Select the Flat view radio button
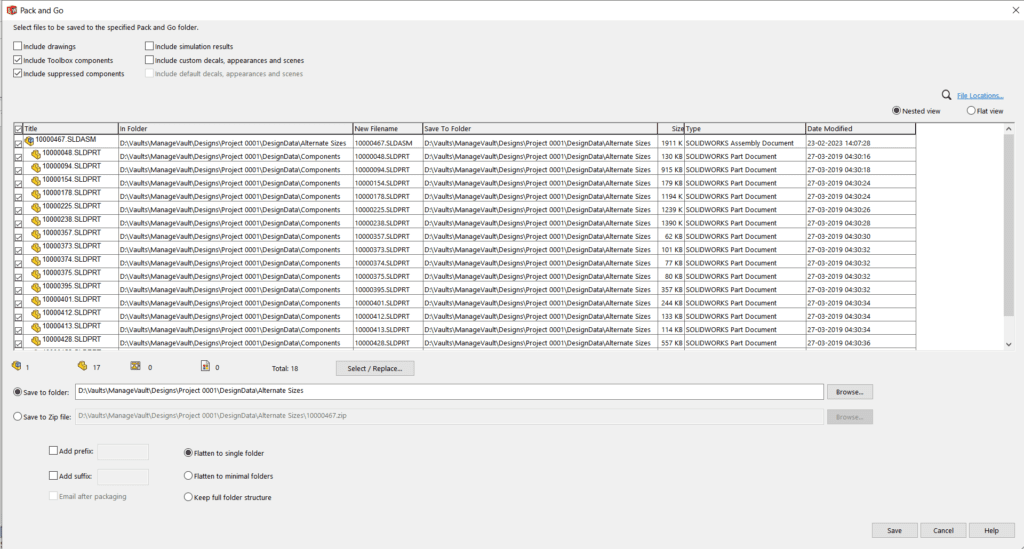 971,111
